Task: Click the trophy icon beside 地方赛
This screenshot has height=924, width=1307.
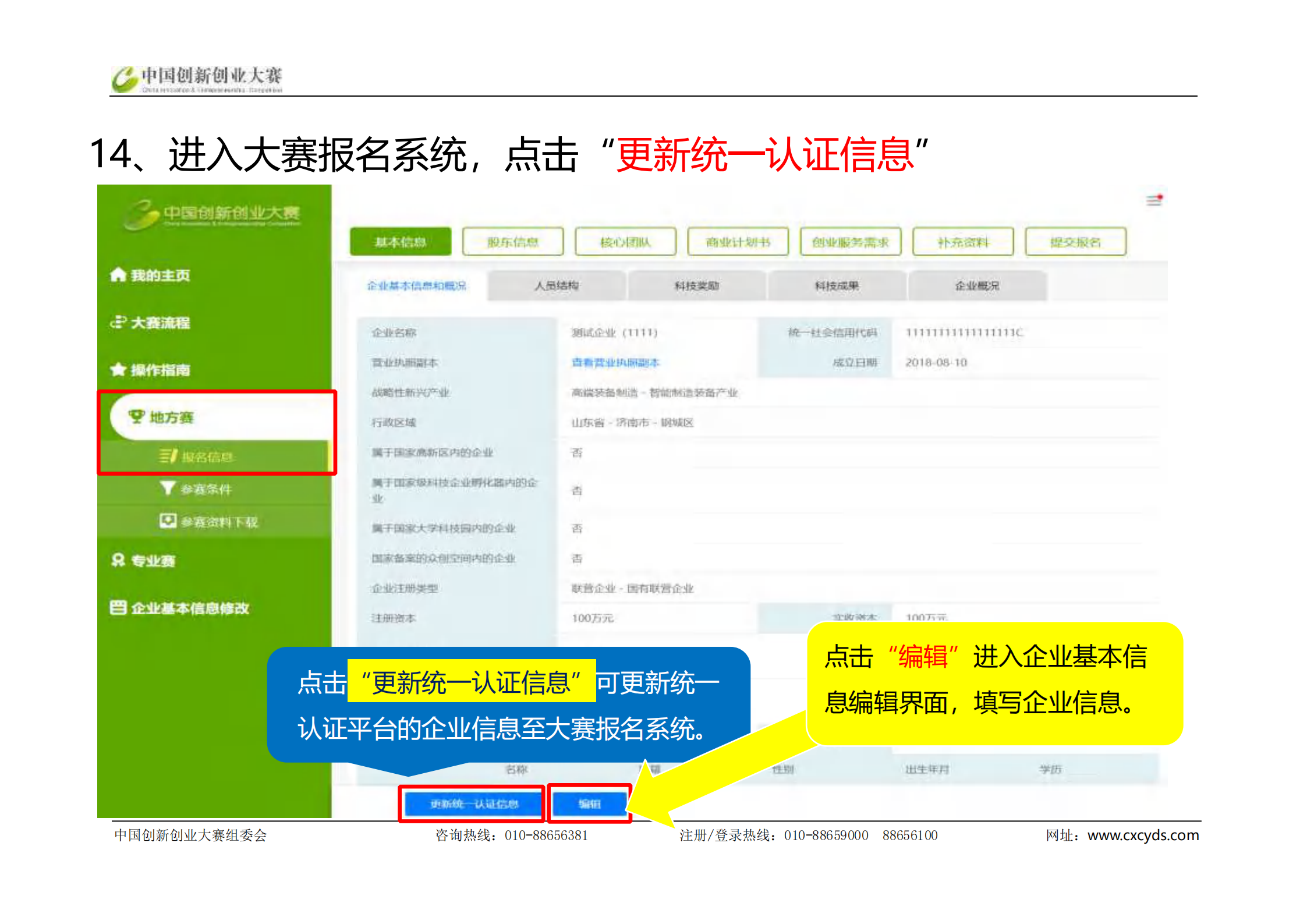Action: click(136, 416)
